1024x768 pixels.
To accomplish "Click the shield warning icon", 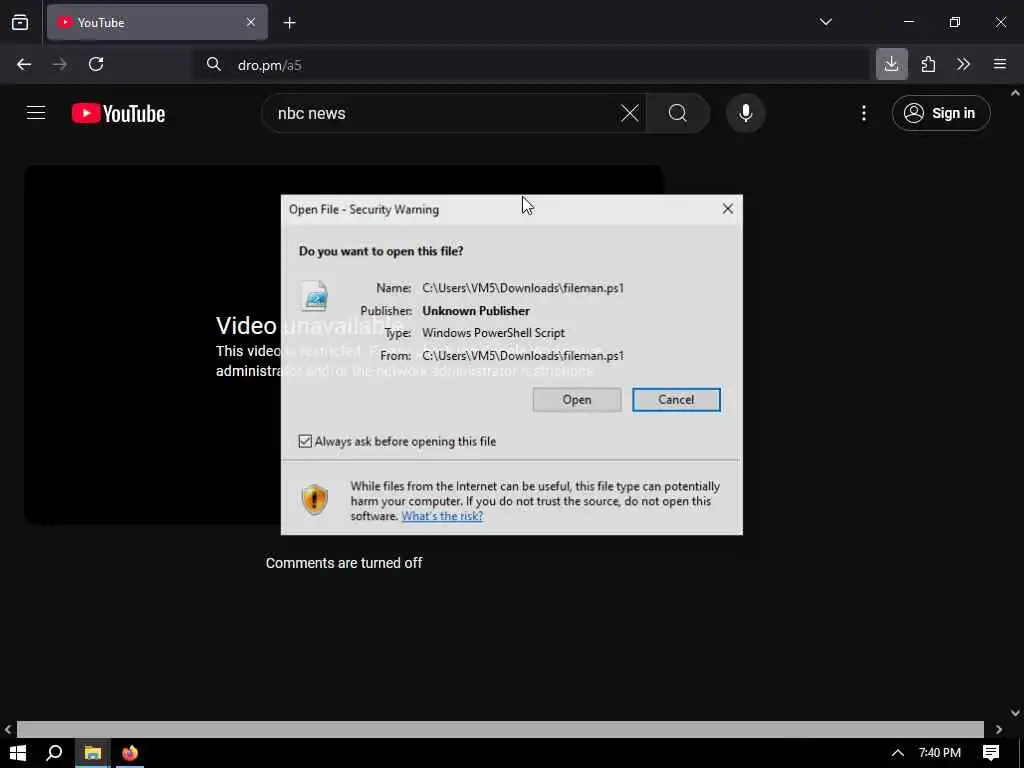I will 314,500.
